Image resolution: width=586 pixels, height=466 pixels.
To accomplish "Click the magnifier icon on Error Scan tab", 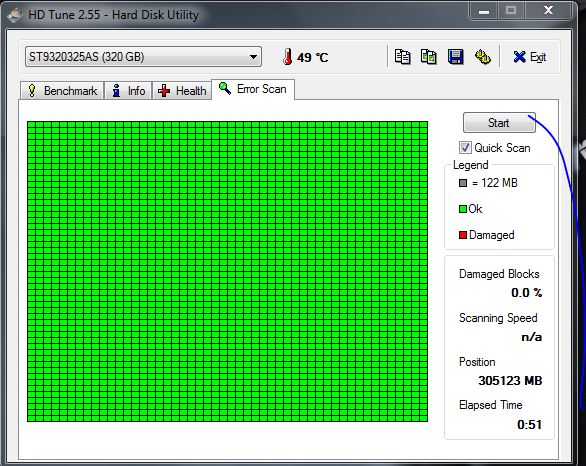I will (x=225, y=89).
